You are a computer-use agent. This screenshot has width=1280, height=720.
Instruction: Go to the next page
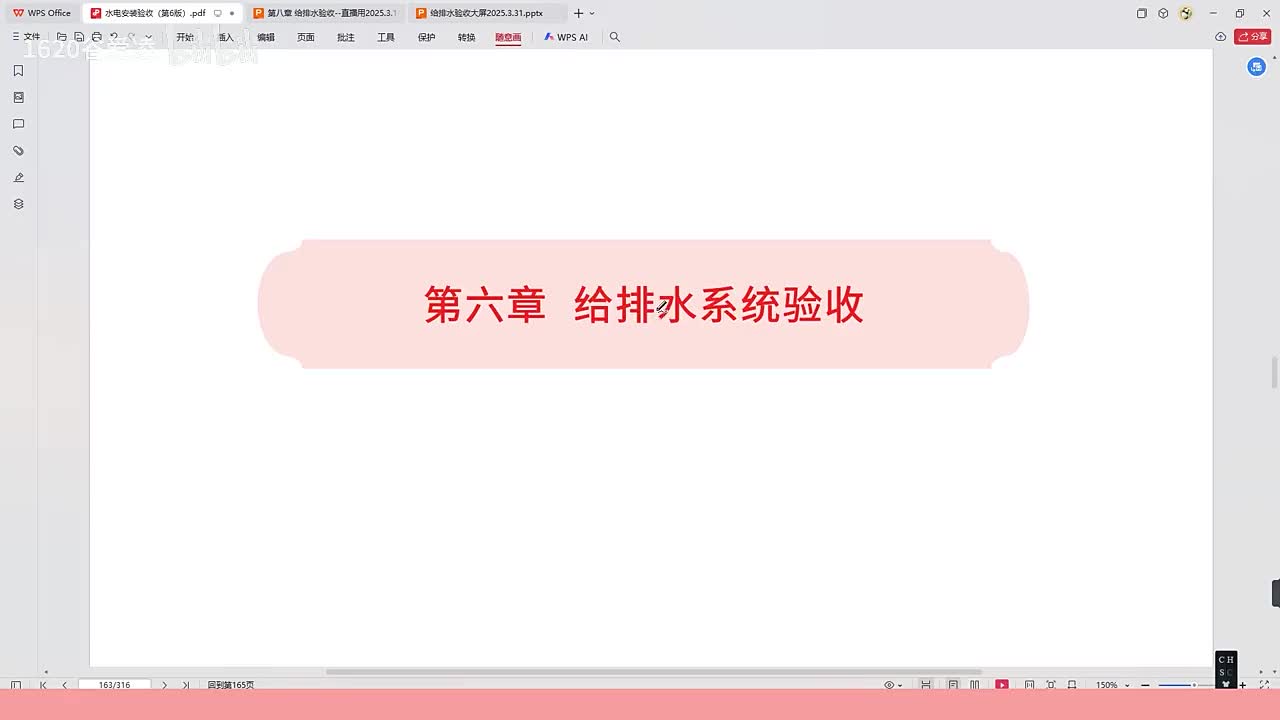[164, 685]
